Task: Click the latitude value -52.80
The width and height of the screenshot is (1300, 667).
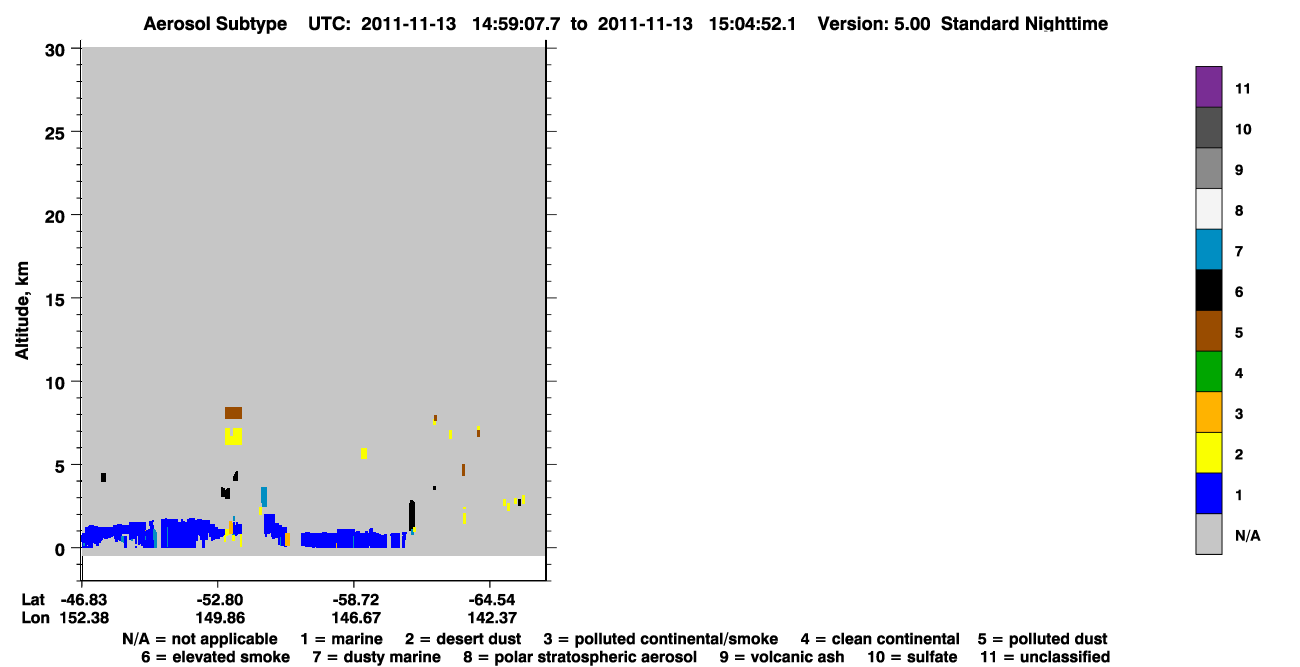Action: tap(218, 599)
